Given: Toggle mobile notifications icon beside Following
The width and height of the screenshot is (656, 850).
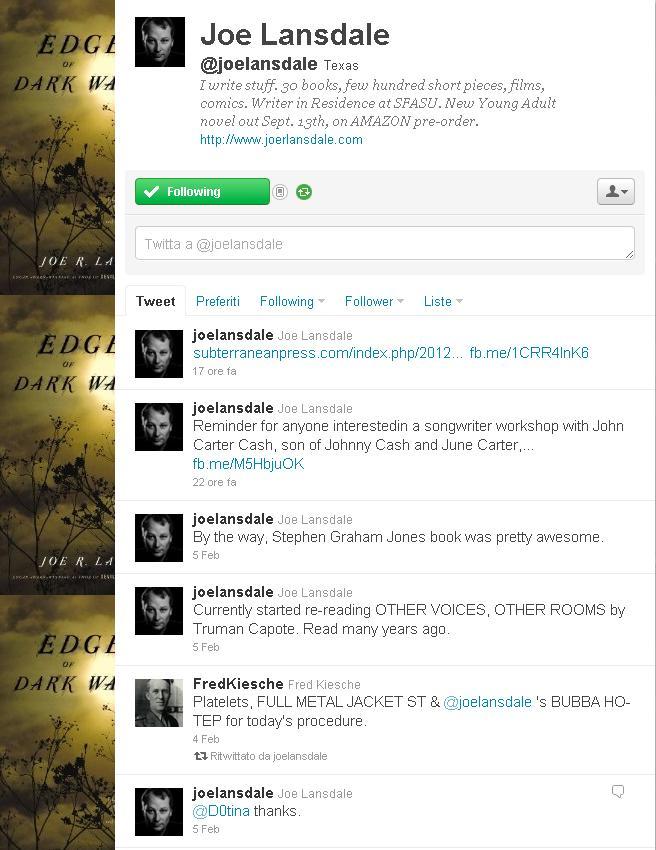Looking at the screenshot, I should pyautogui.click(x=280, y=192).
